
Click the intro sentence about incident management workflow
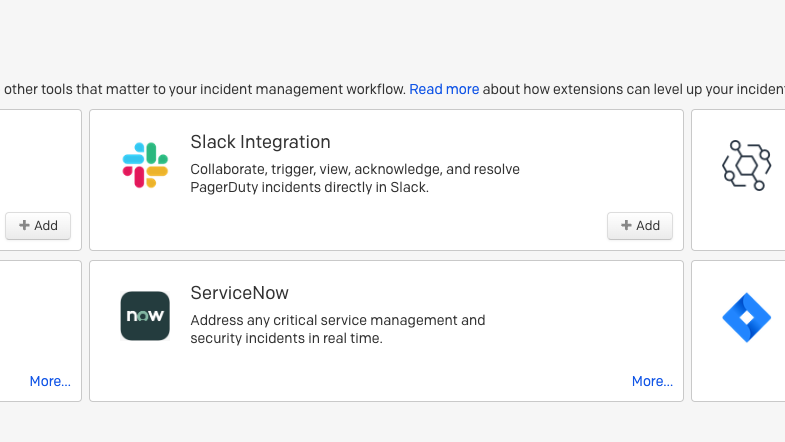[x=200, y=89]
